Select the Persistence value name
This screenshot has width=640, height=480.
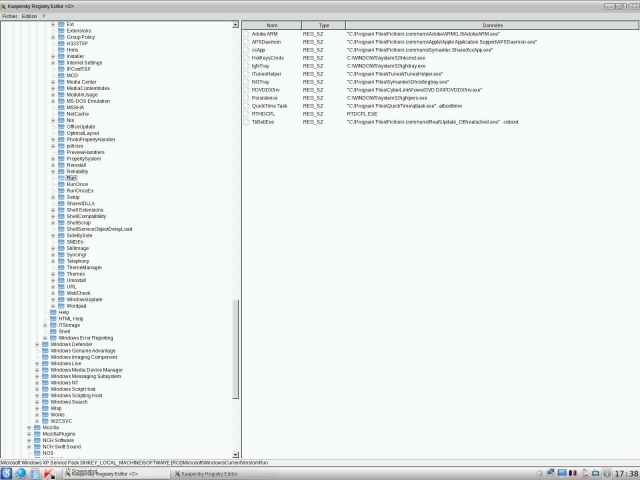(264, 98)
